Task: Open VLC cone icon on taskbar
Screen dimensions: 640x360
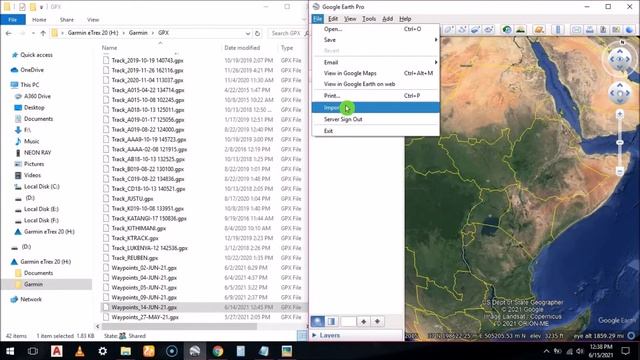Action: coord(80,351)
